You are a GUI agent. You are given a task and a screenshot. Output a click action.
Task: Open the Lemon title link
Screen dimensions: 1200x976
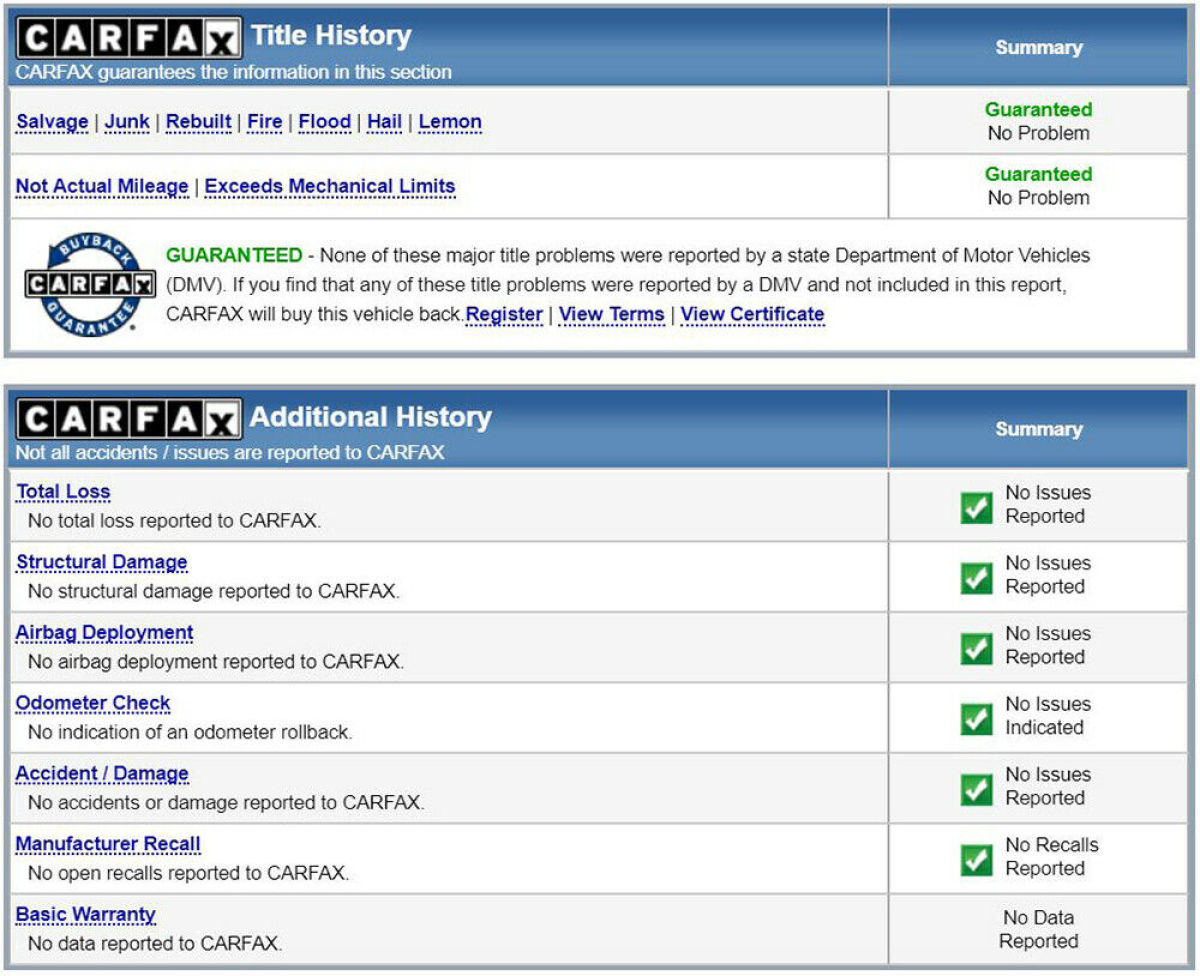(450, 122)
